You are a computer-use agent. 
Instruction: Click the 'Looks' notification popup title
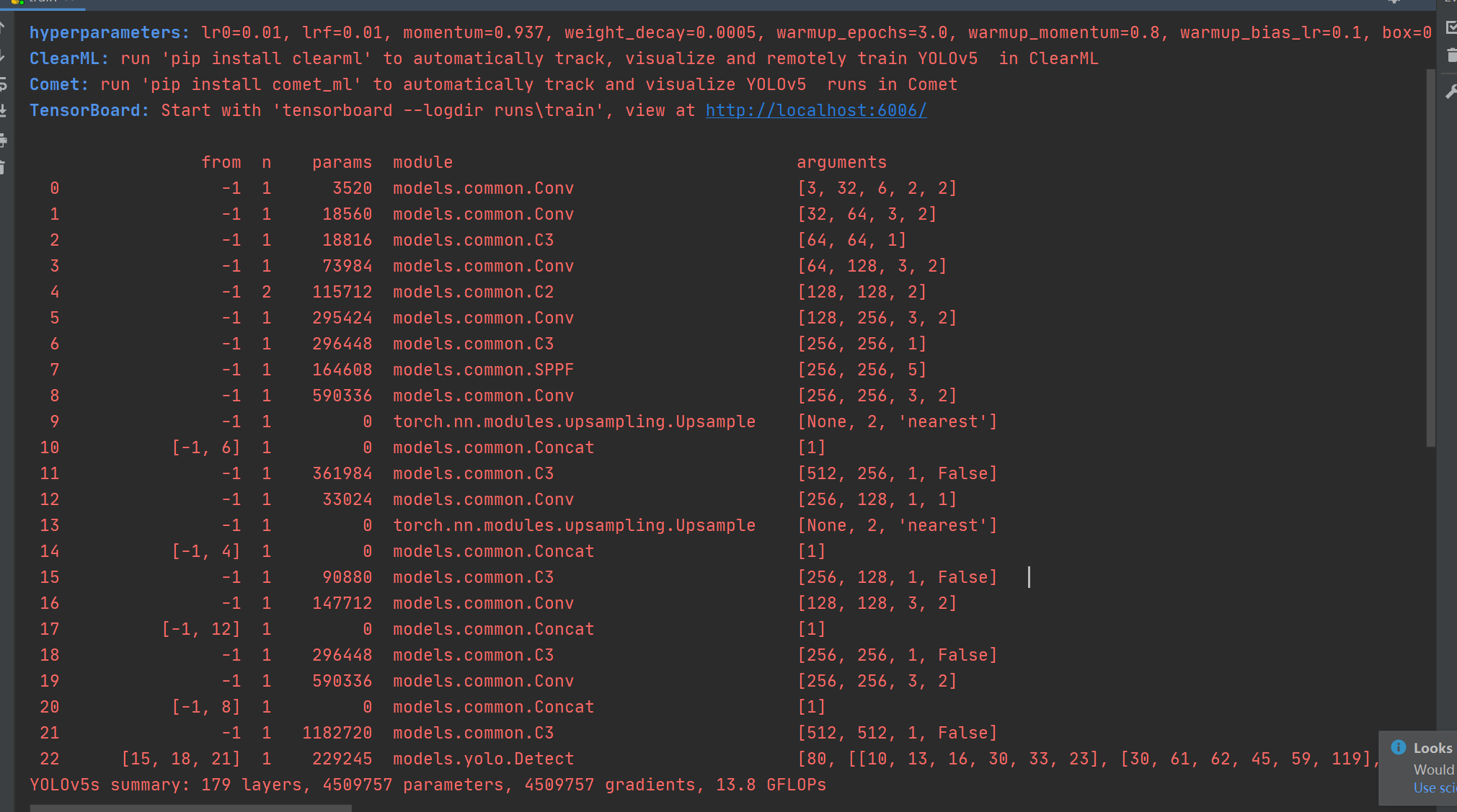[x=1433, y=748]
